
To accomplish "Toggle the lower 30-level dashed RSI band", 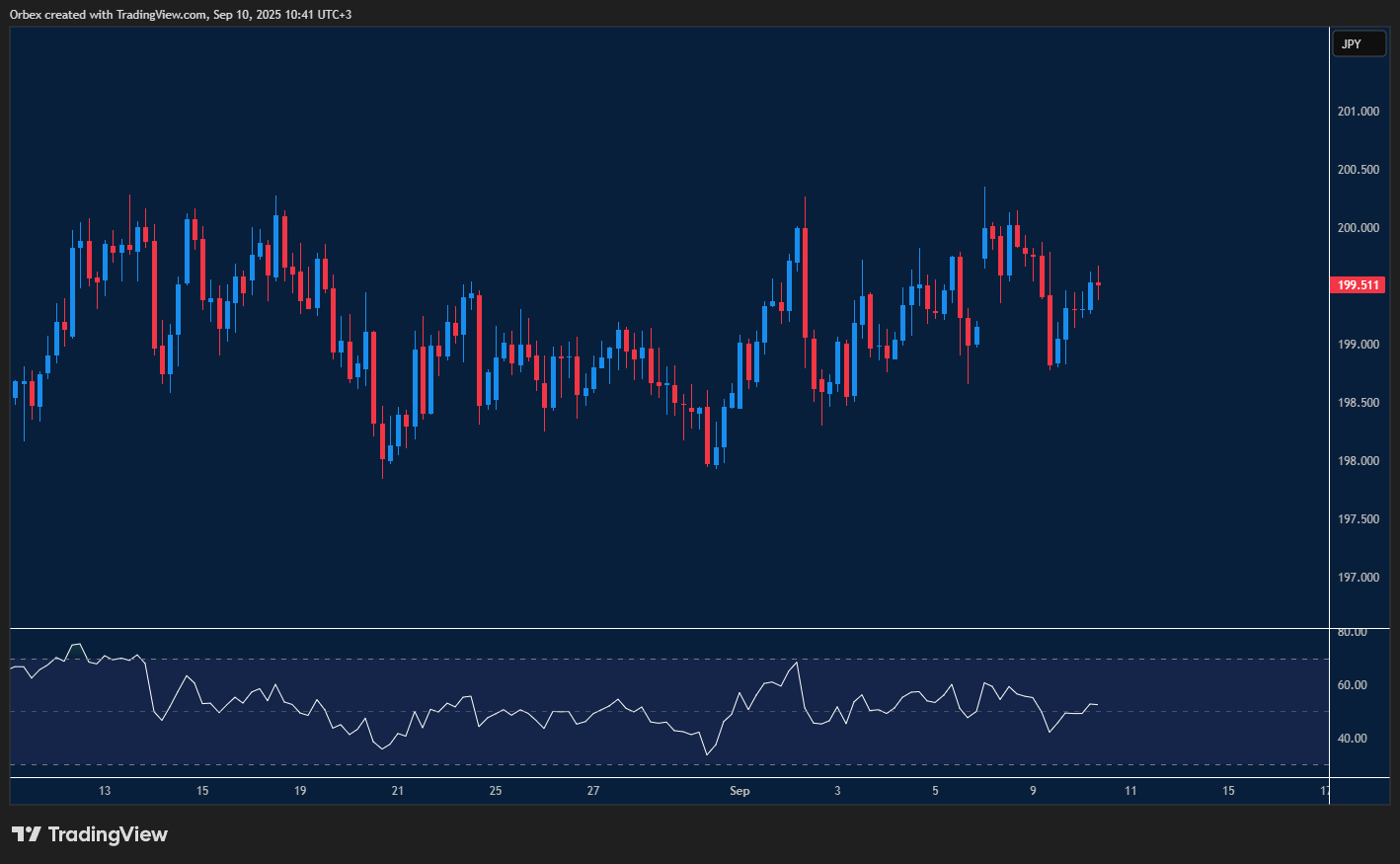I will click(592, 765).
